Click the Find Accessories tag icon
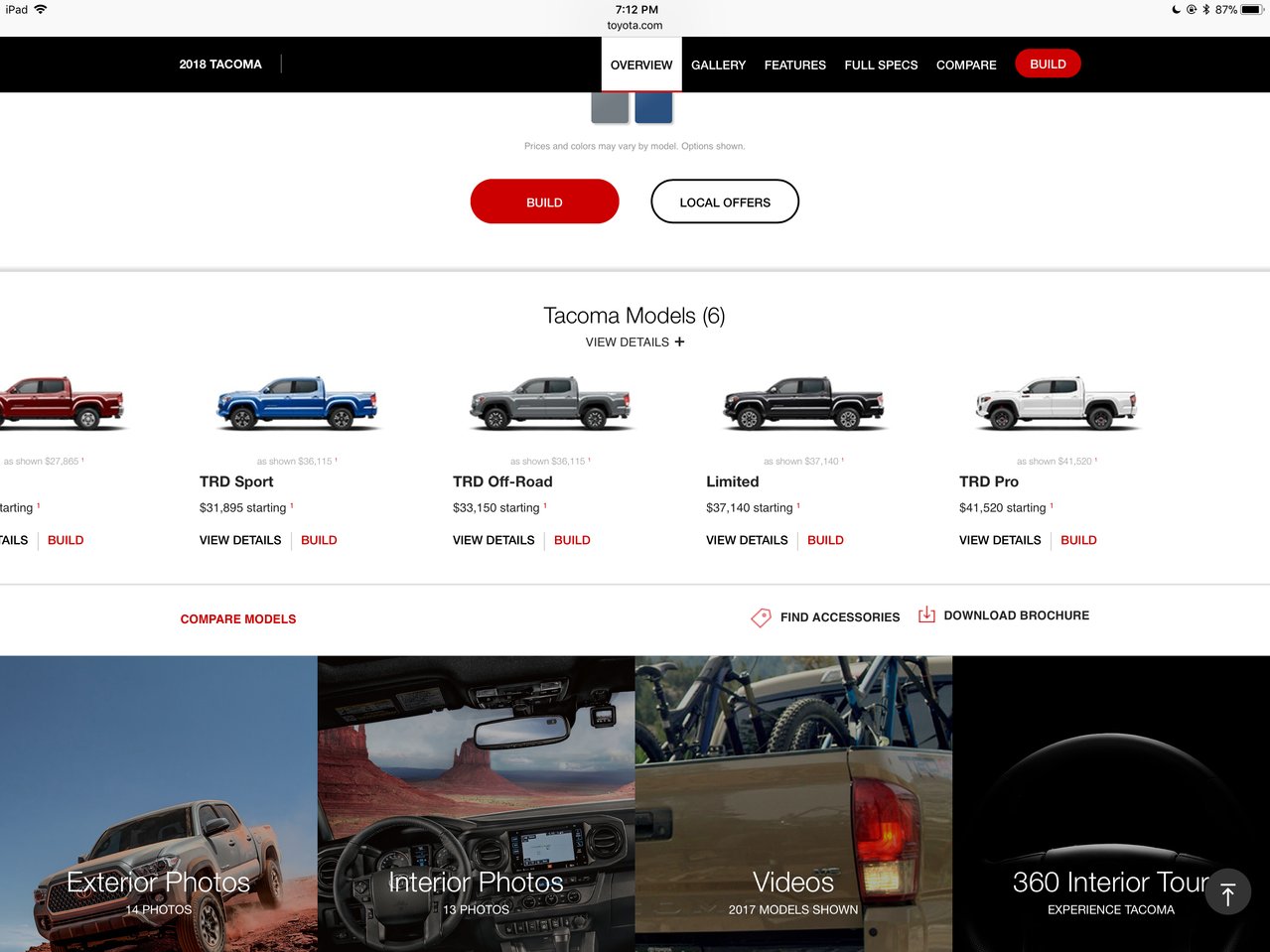 tap(761, 617)
